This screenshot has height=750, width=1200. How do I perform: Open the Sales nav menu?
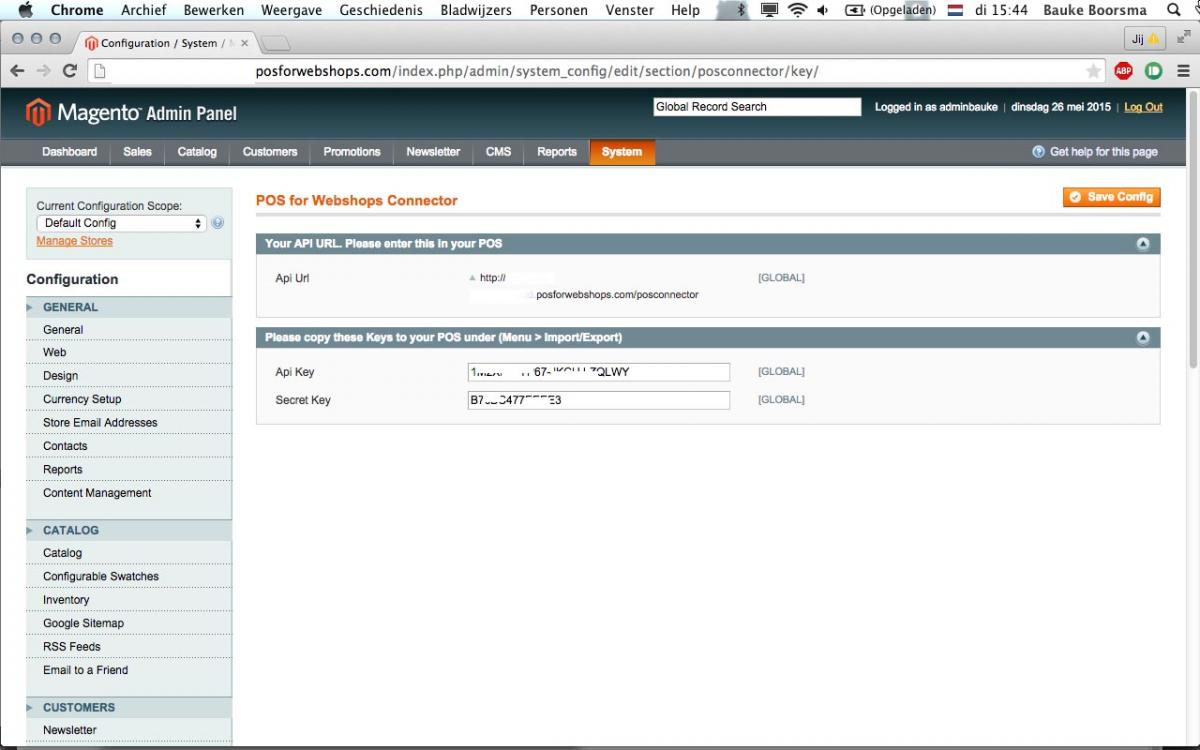point(138,152)
